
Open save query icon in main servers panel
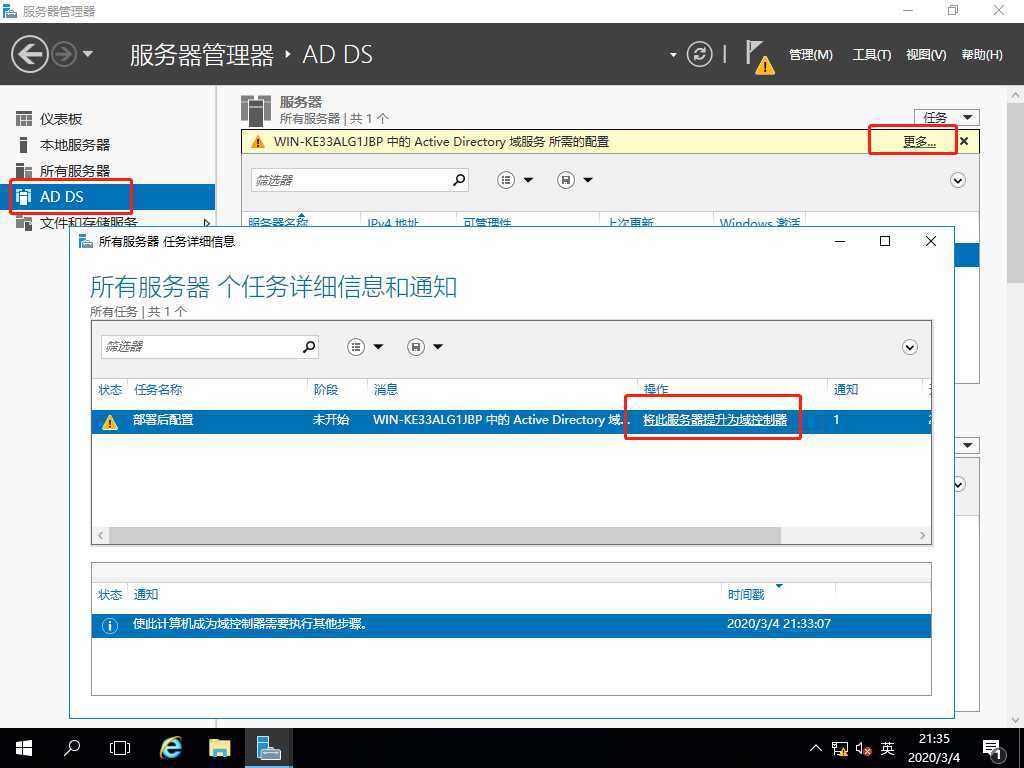(566, 180)
